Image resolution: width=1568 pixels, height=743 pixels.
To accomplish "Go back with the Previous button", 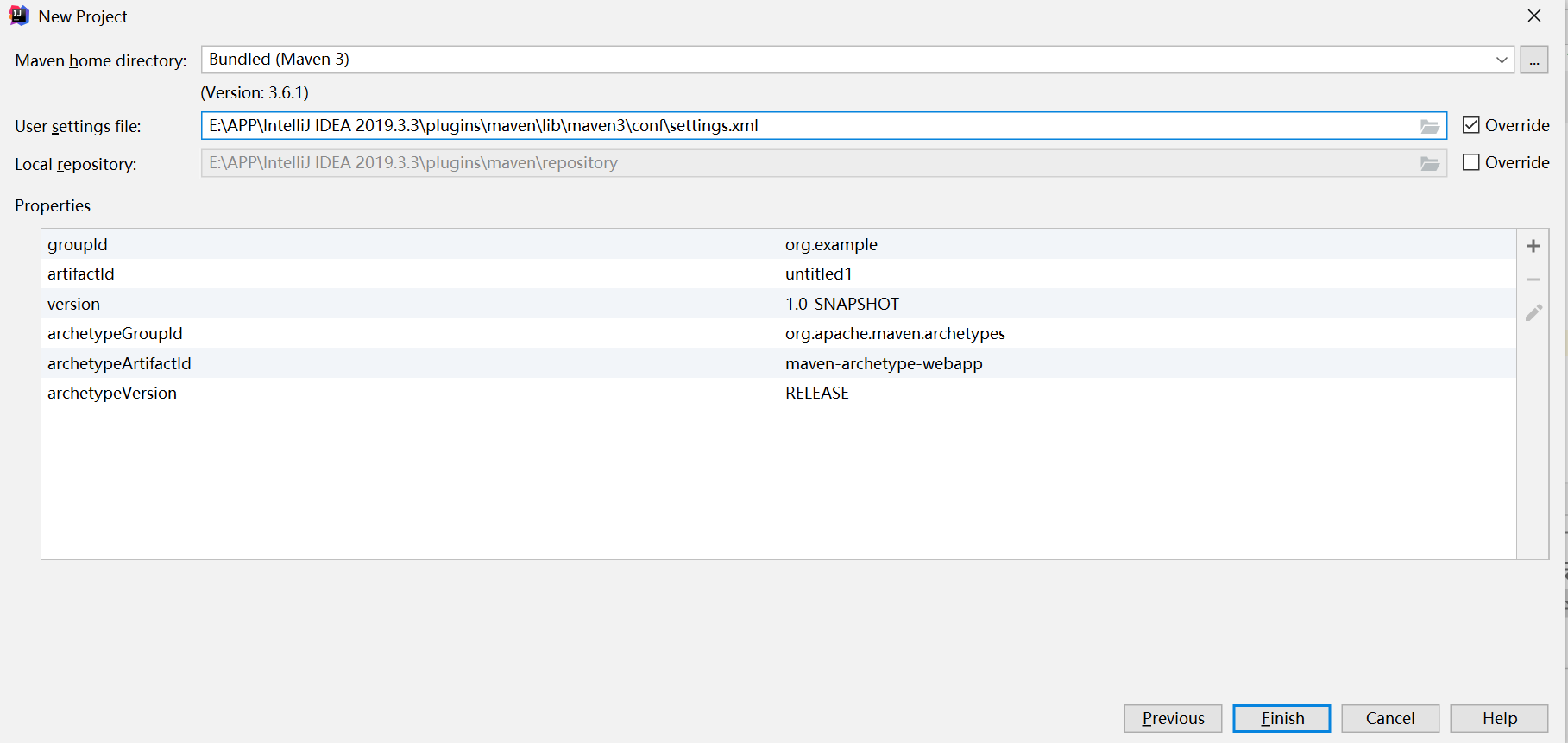I will coord(1172,718).
